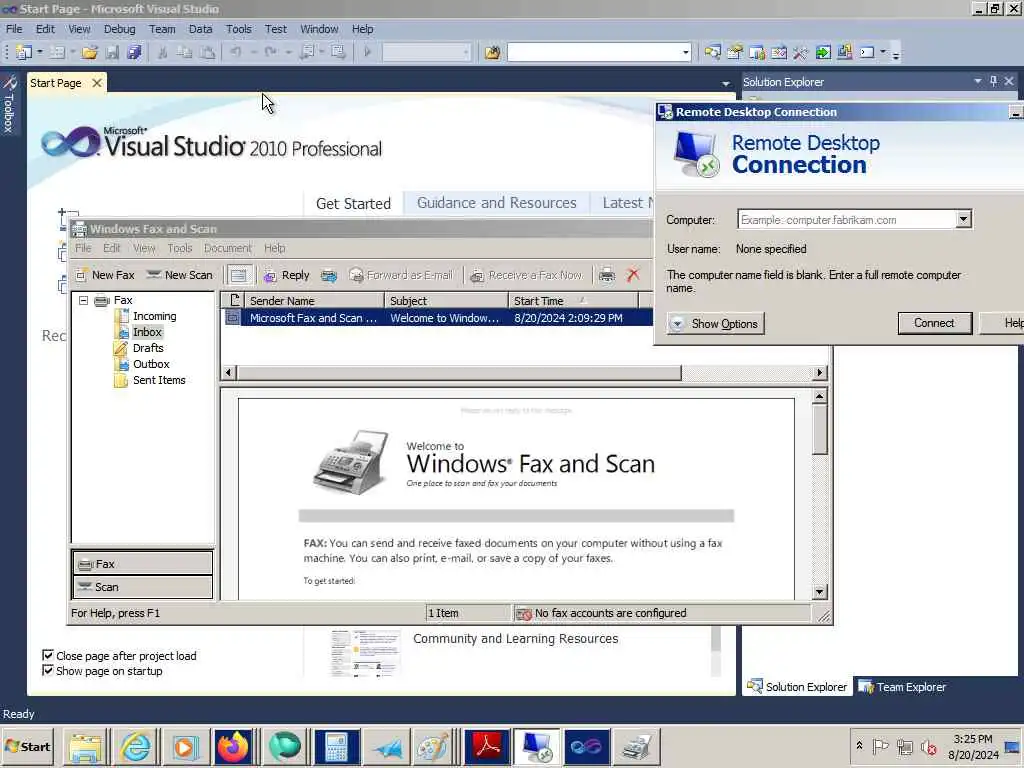Screen dimensions: 1024x768
Task: Toggle preview pane icon in Fax and Scan
Action: pyautogui.click(x=239, y=275)
